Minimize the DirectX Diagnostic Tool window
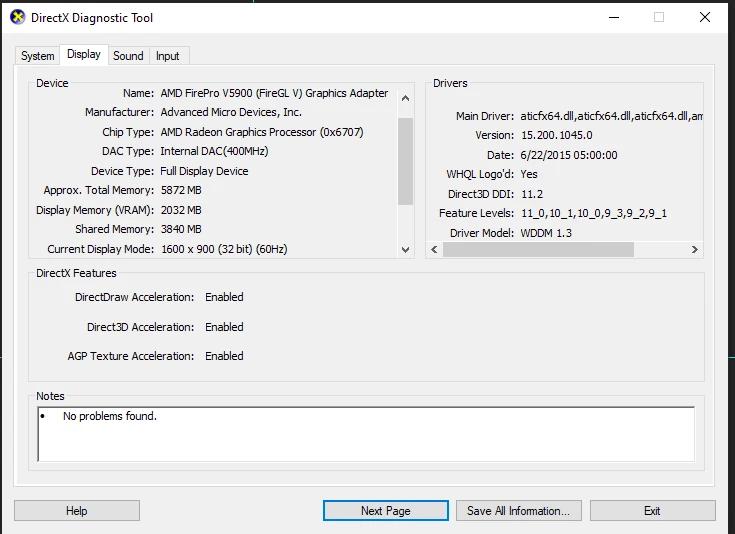The image size is (735, 534). pos(614,17)
